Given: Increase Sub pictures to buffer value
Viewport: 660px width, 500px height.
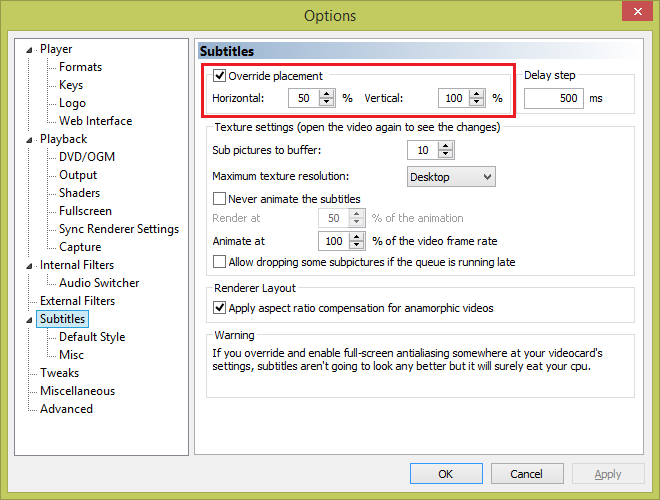Looking at the screenshot, I should pyautogui.click(x=445, y=145).
